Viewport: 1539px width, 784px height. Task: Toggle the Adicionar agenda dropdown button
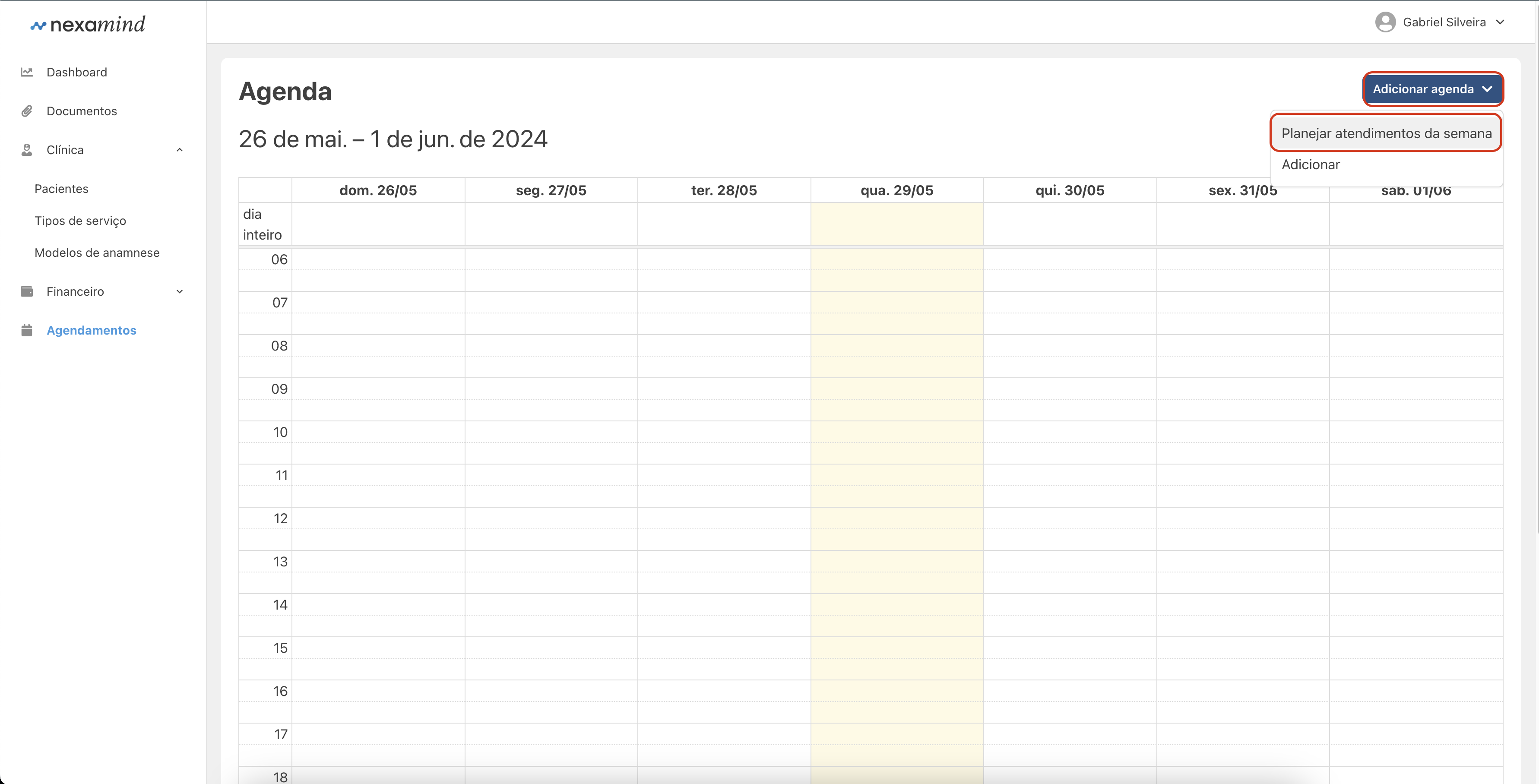coord(1433,89)
